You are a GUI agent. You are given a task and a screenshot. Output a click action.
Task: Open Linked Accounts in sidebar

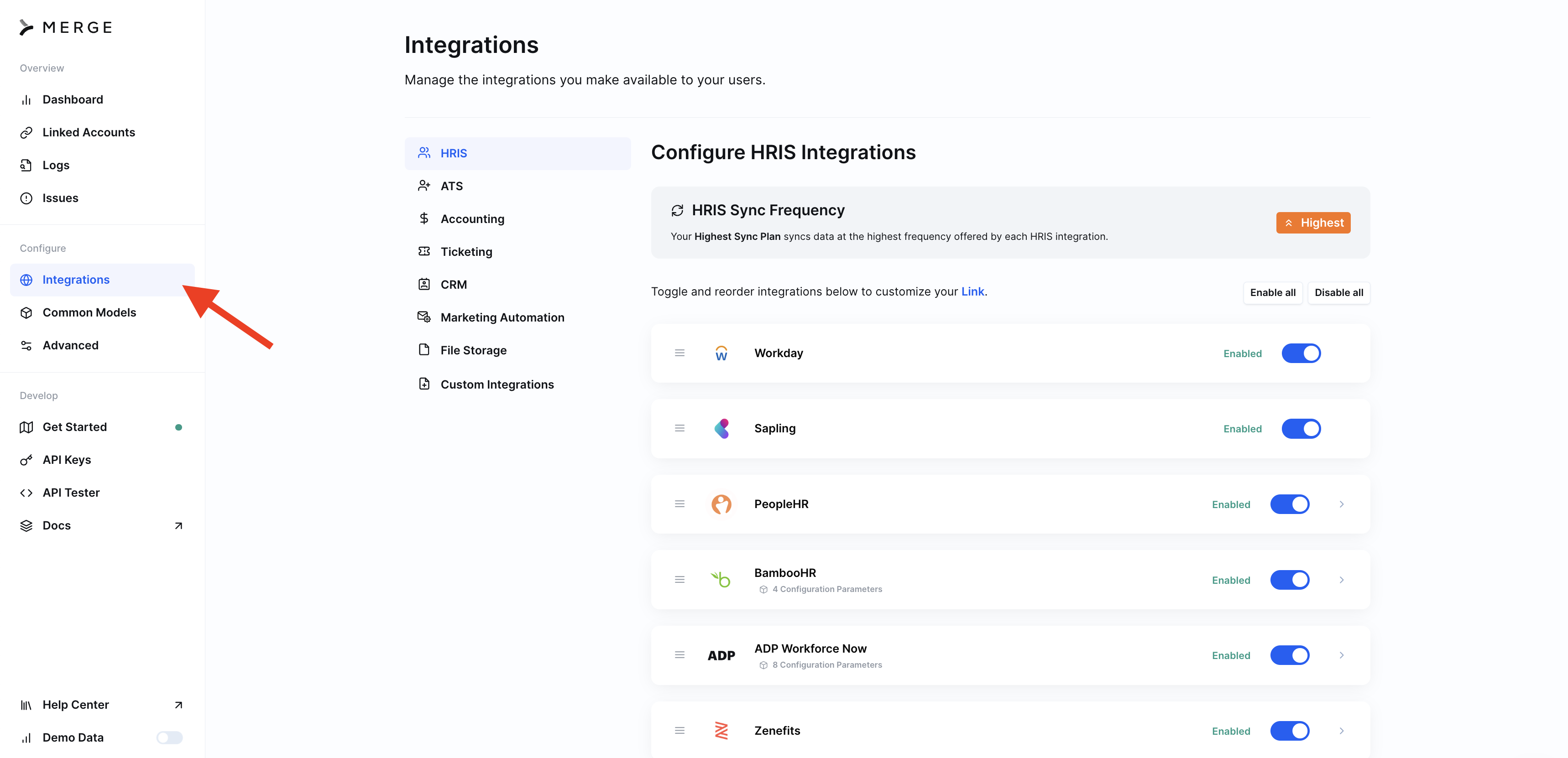click(88, 132)
